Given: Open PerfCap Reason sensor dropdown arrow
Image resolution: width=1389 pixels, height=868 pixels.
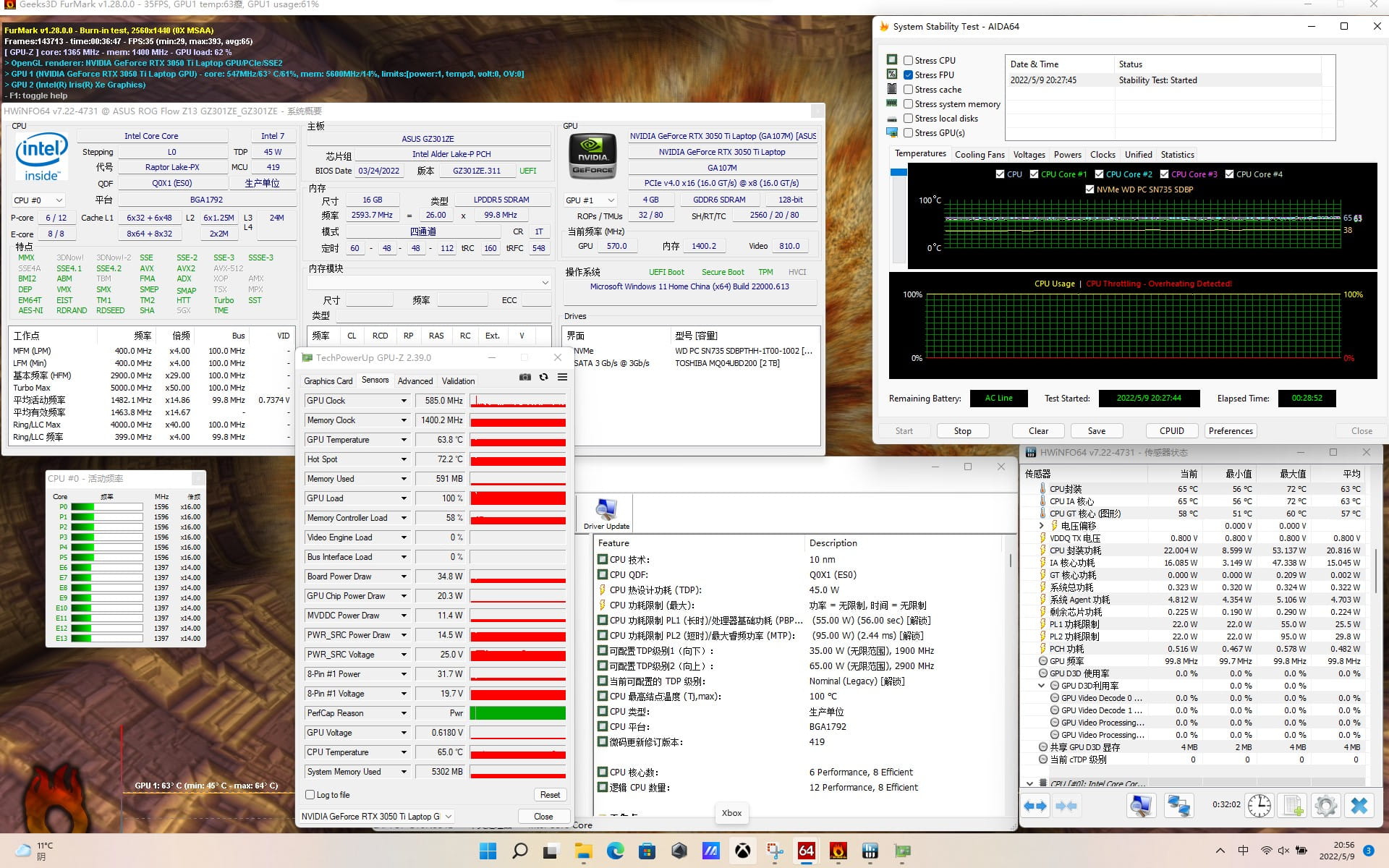Looking at the screenshot, I should coord(404,713).
